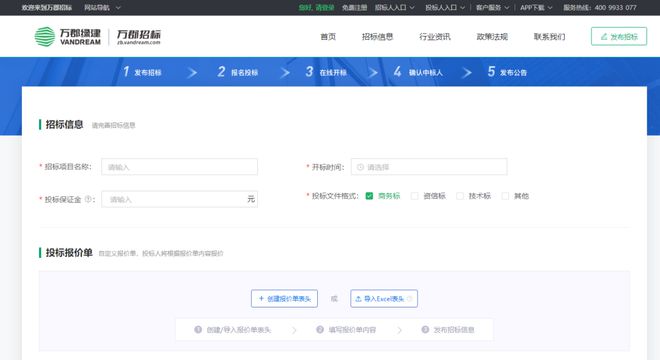Click the clock icon in 开标时间 field
660x360 pixels.
360,167
